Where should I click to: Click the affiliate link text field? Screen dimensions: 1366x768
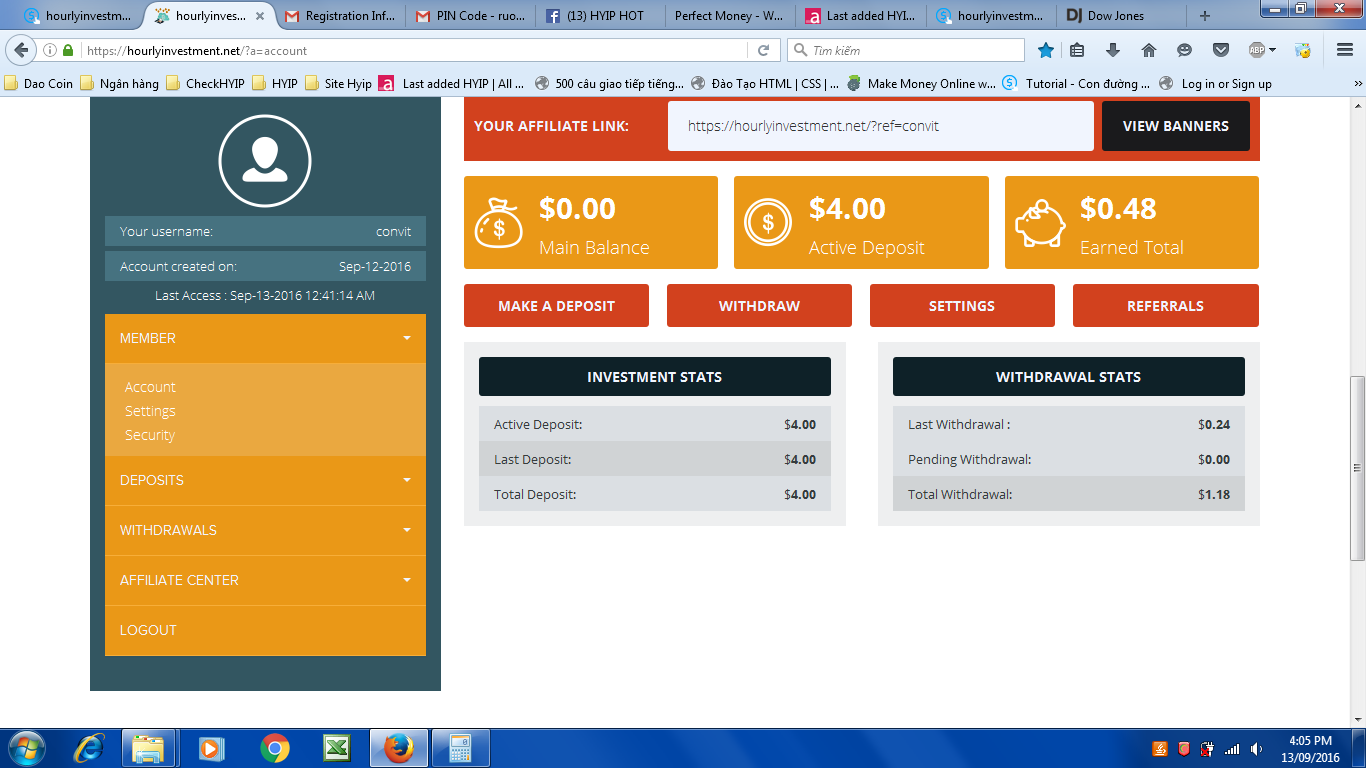pos(880,126)
